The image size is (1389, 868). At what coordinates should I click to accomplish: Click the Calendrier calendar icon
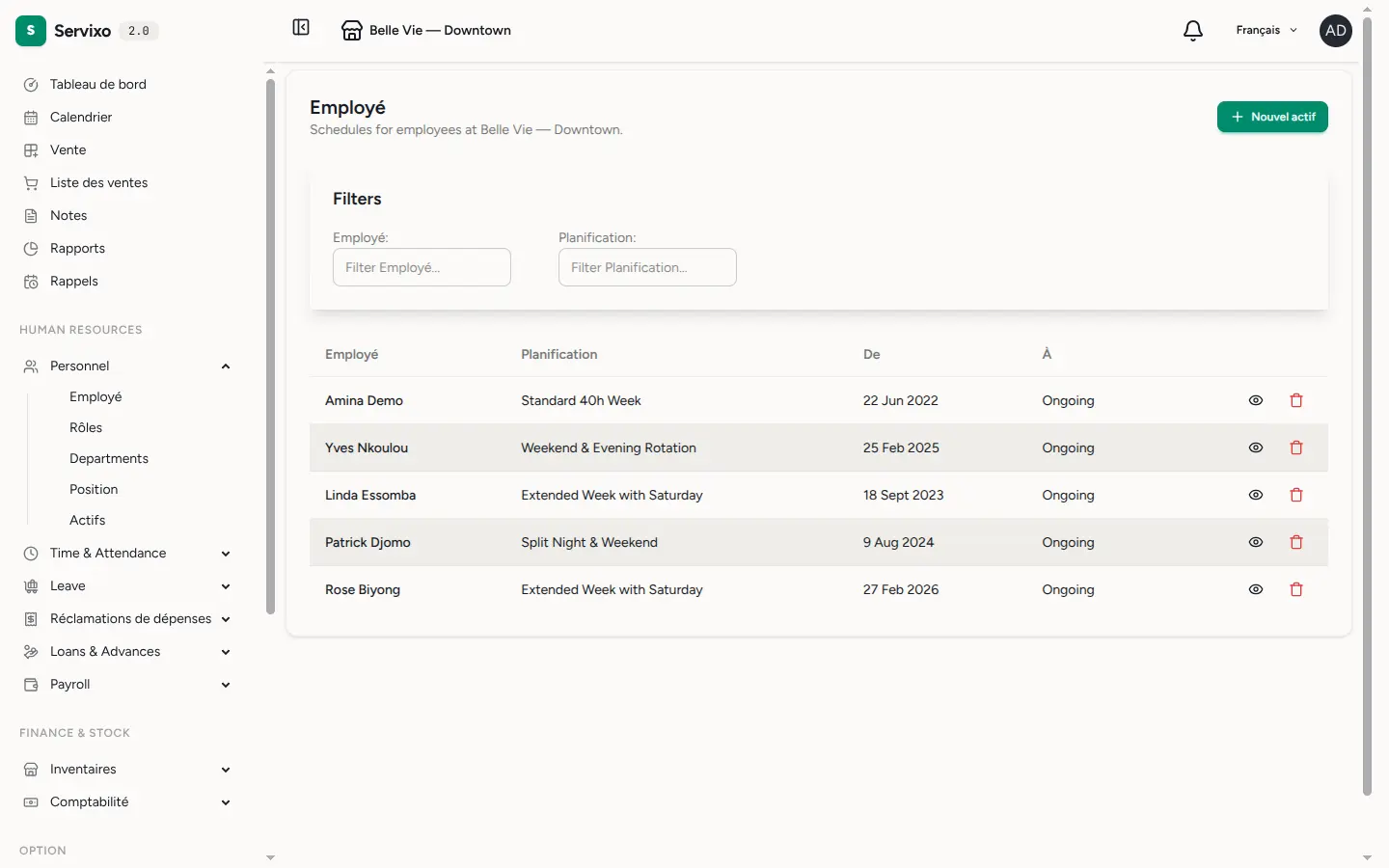pos(31,118)
